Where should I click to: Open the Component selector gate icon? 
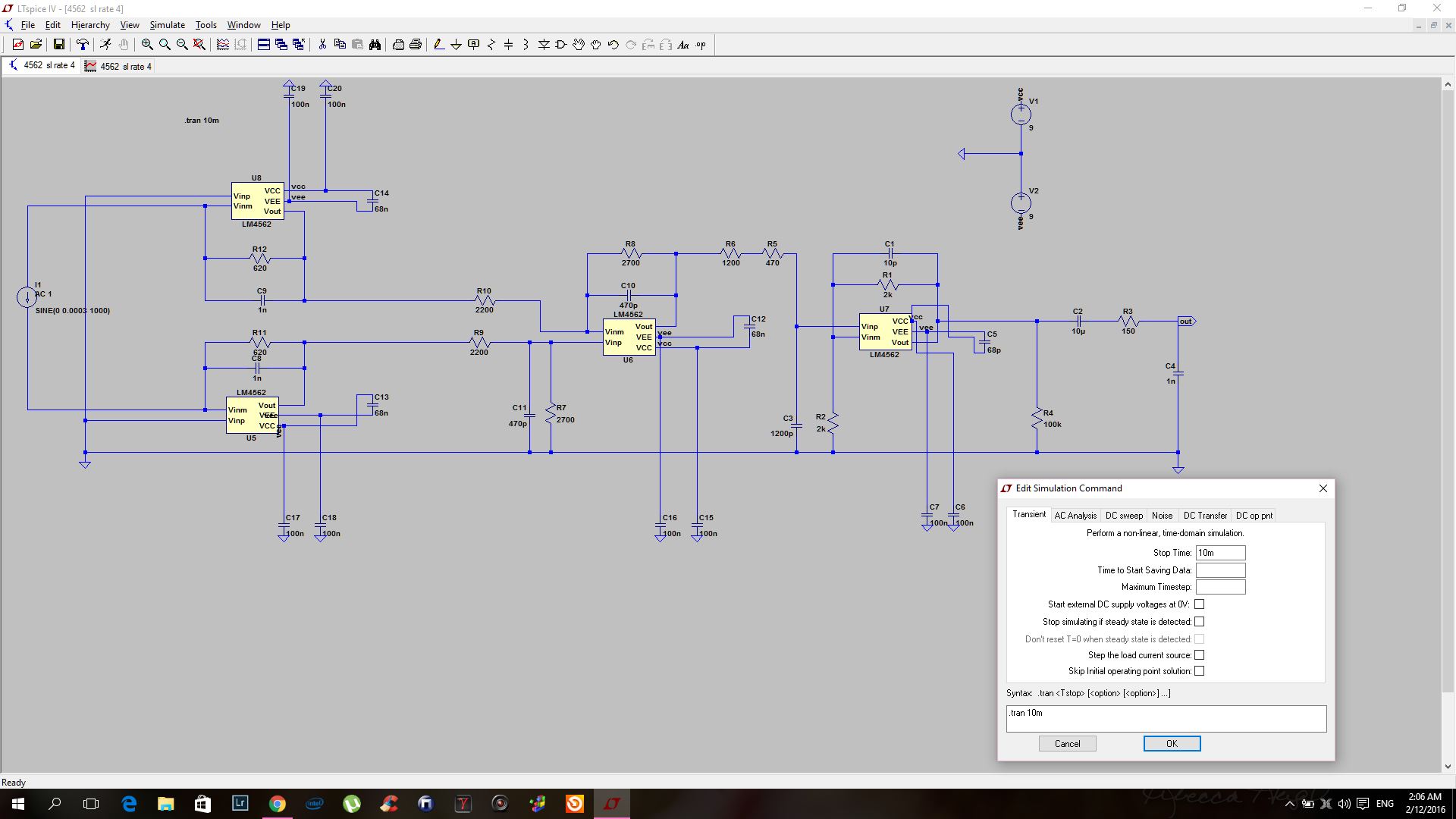coord(561,45)
